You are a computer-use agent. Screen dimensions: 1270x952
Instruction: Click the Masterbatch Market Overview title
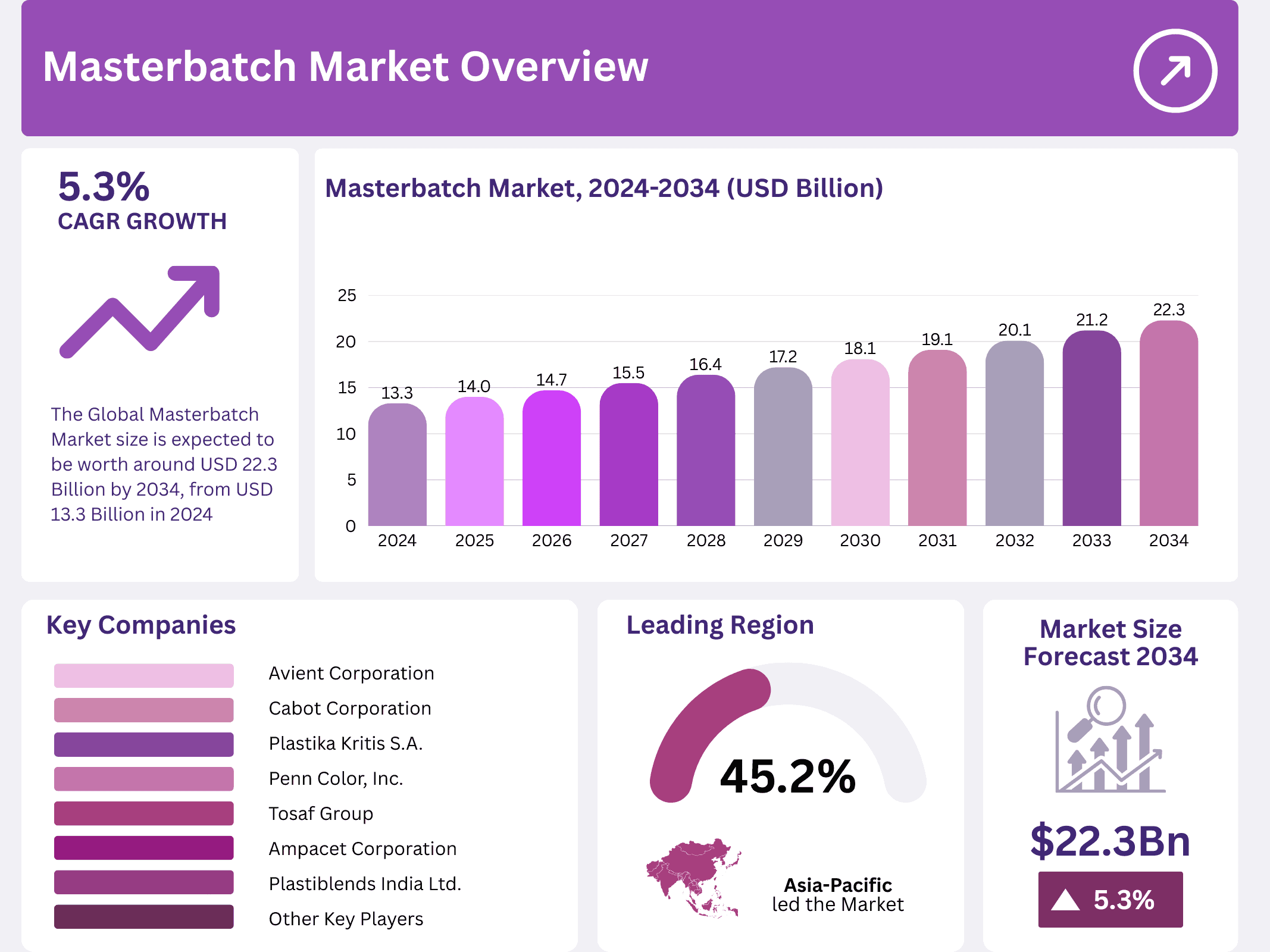(345, 67)
